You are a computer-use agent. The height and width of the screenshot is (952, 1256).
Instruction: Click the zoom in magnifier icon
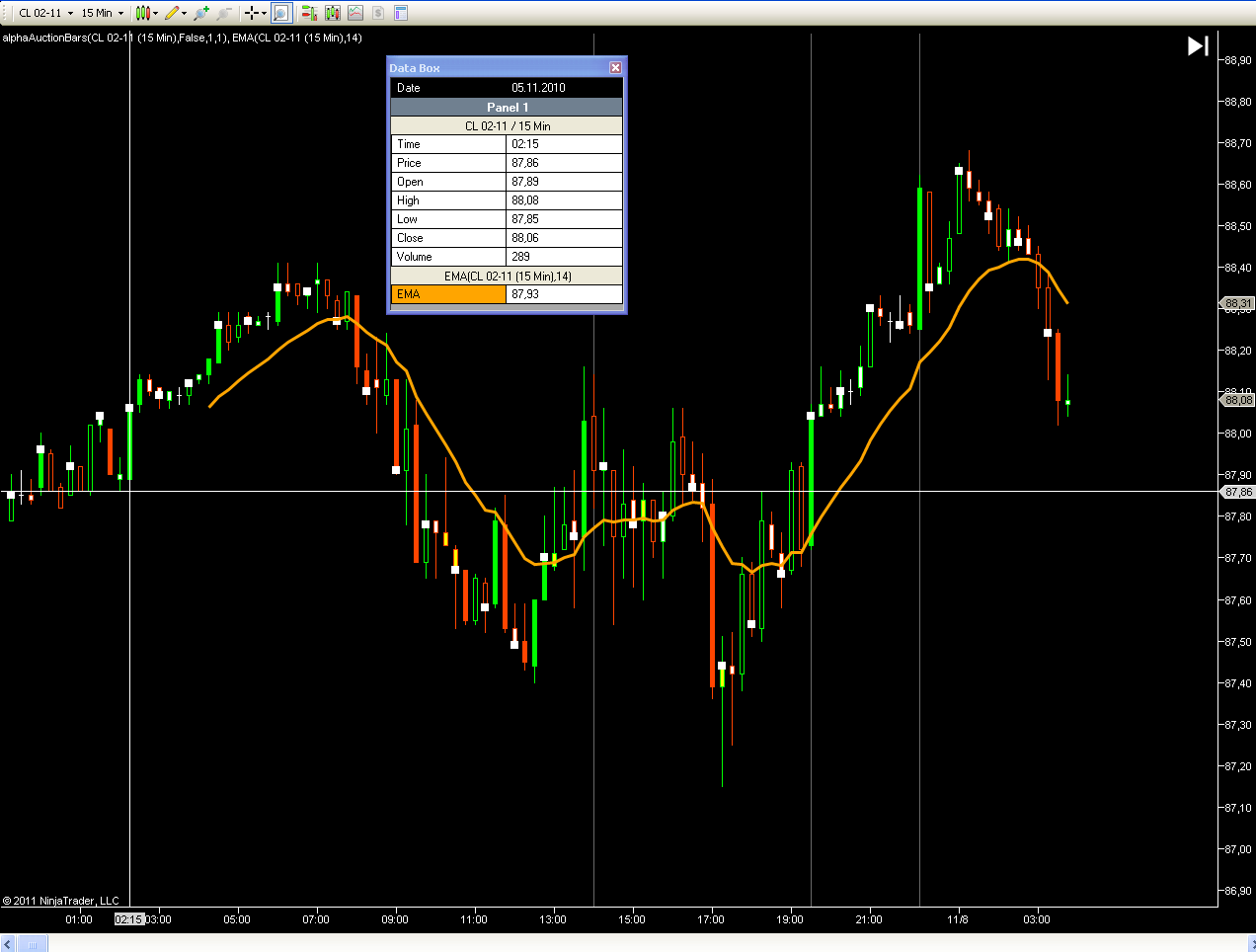point(201,13)
